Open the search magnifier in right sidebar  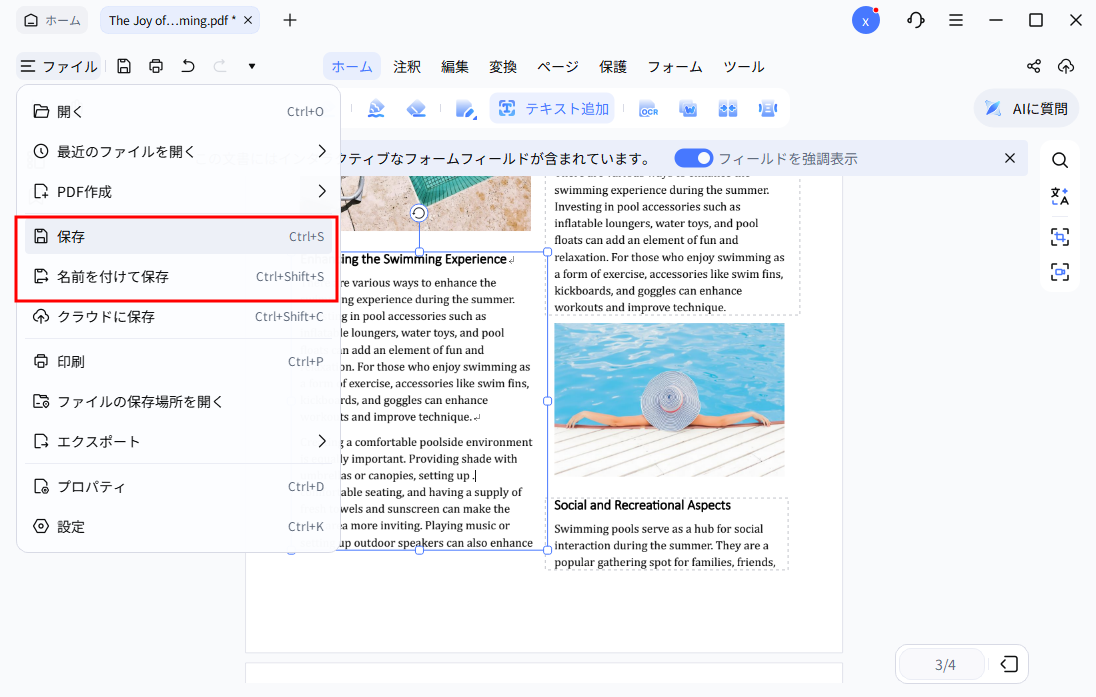[x=1060, y=160]
